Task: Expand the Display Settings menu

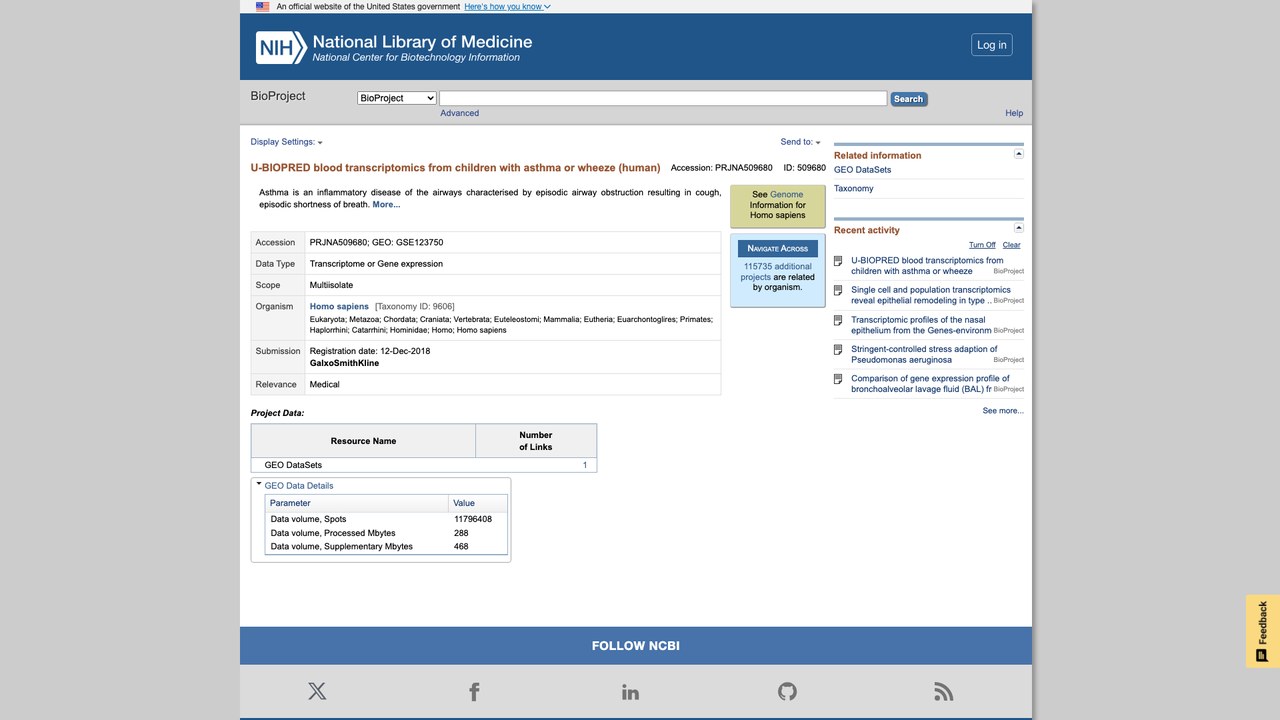Action: [286, 142]
